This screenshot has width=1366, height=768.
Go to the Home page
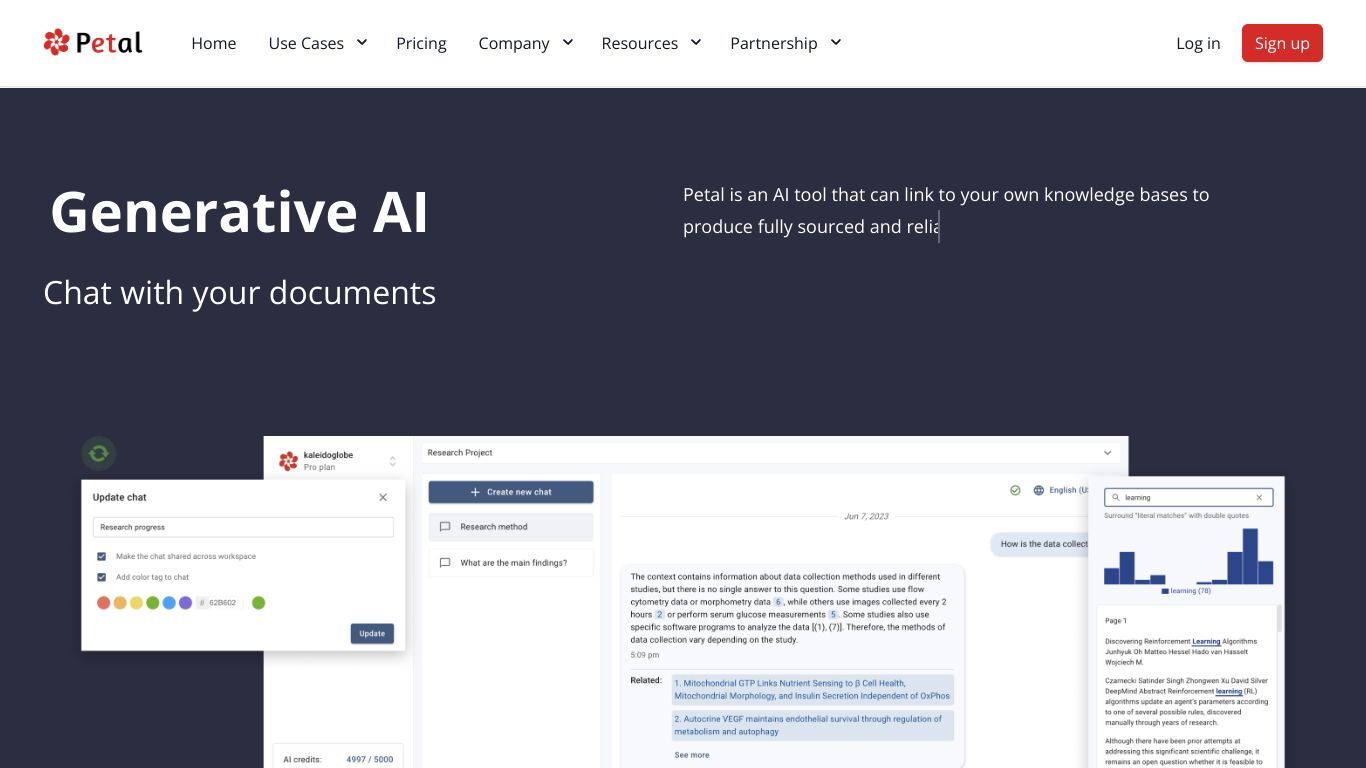214,43
